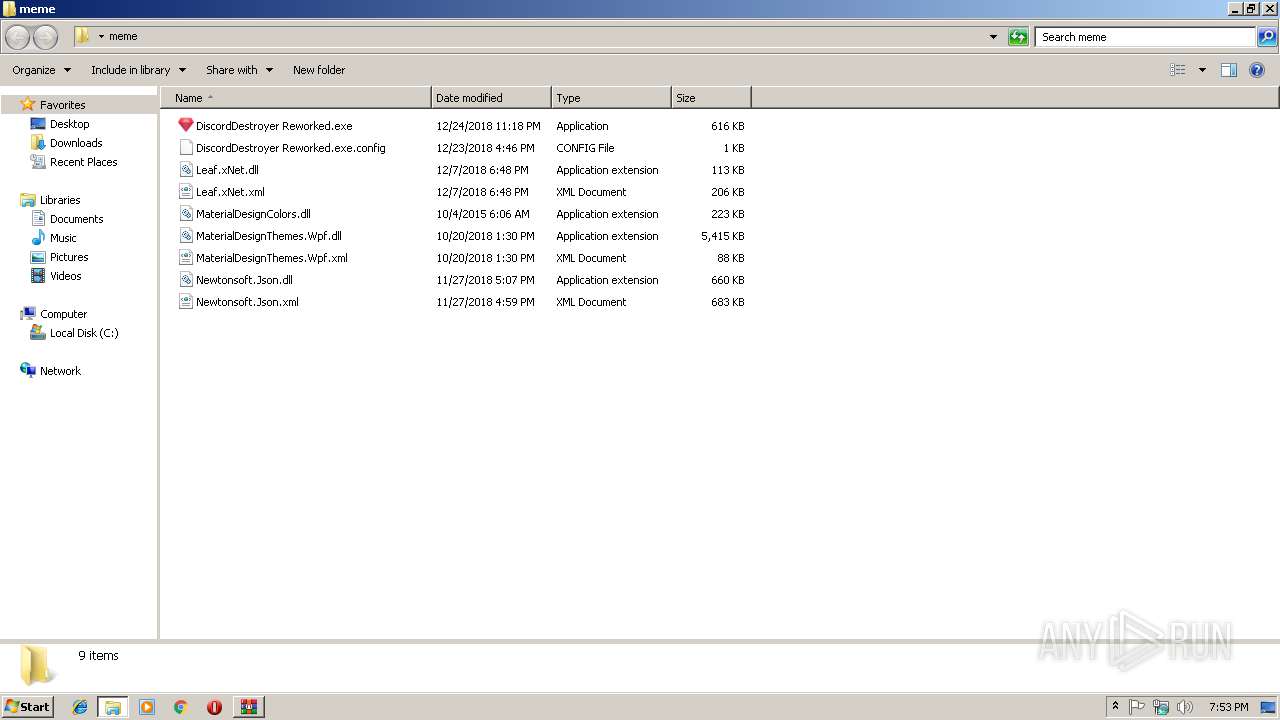1280x720 pixels.
Task: Open the Videos library
Action: (x=66, y=276)
